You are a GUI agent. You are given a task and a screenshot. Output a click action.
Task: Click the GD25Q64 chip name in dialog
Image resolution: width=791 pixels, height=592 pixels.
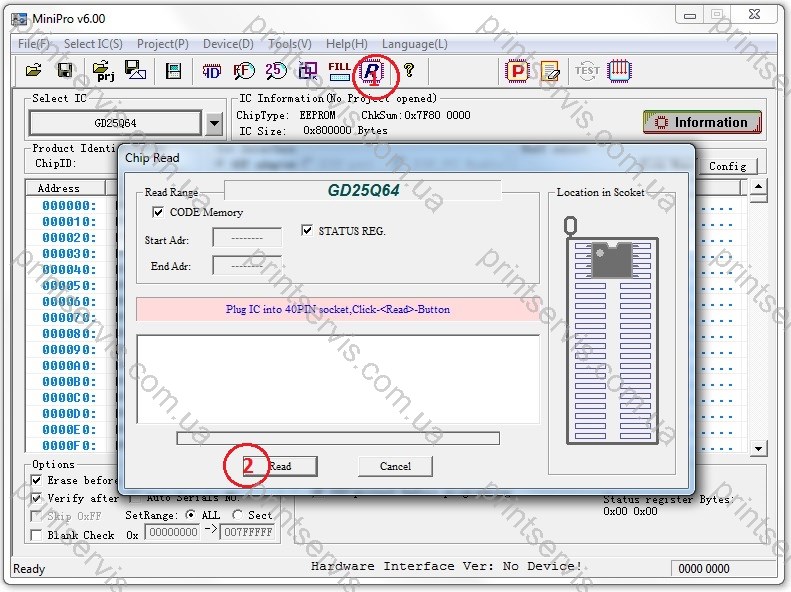364,191
